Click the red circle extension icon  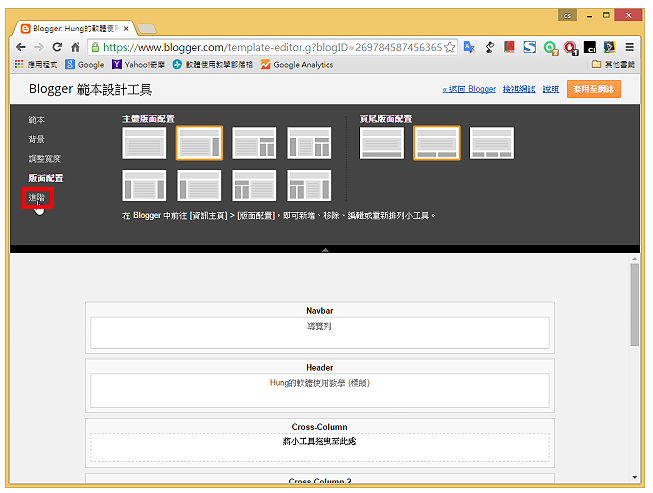(x=570, y=48)
